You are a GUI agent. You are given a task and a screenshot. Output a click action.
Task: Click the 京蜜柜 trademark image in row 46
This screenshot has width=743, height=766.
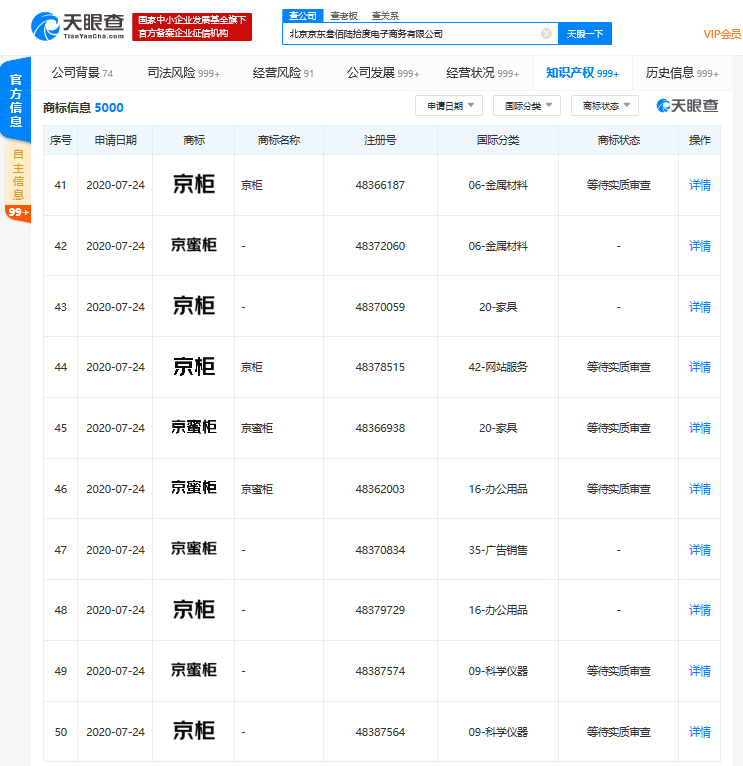194,488
